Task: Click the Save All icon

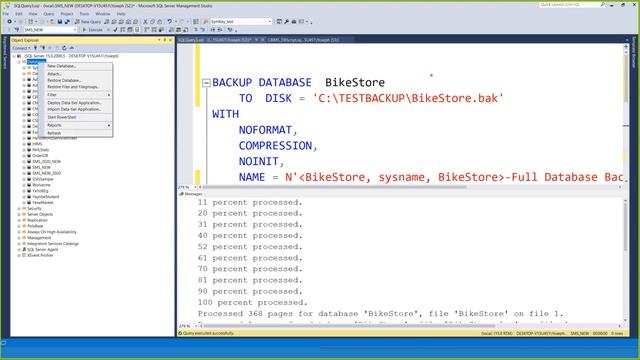Action: [x=67, y=22]
